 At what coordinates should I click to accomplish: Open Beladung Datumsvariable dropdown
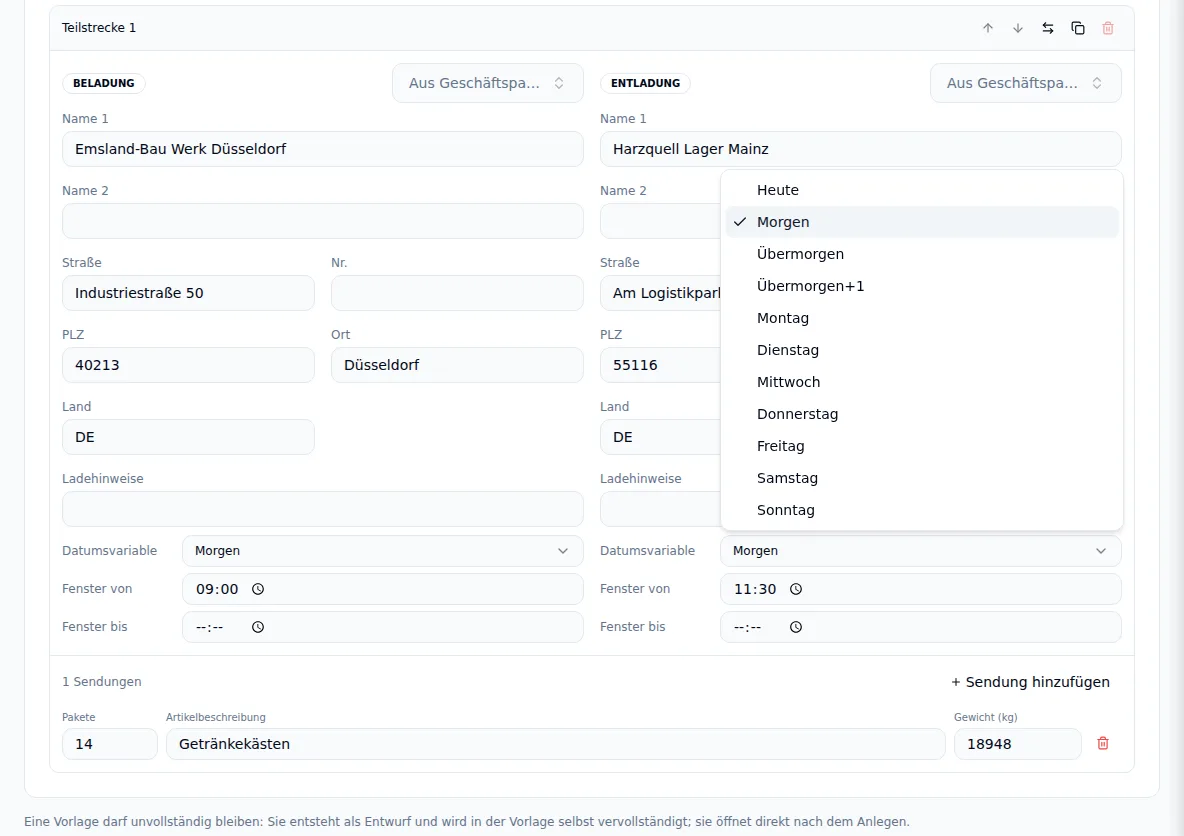pyautogui.click(x=383, y=551)
